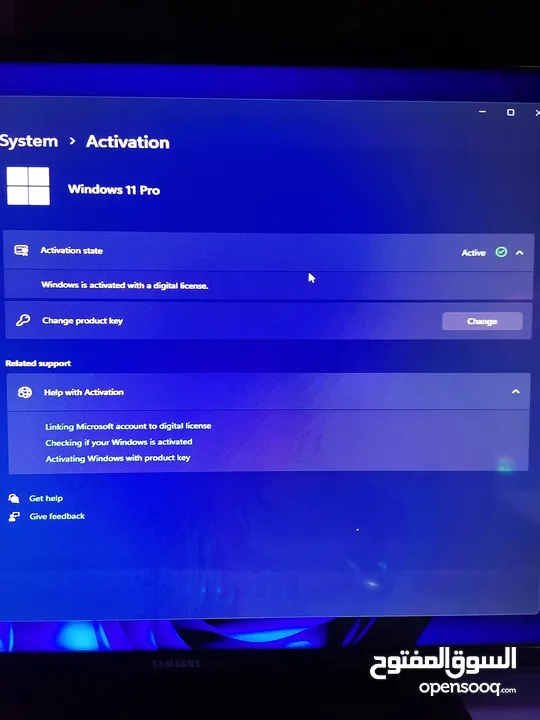Collapse the Activation state section chevron
Screen dimensions: 540x720
click(x=519, y=253)
